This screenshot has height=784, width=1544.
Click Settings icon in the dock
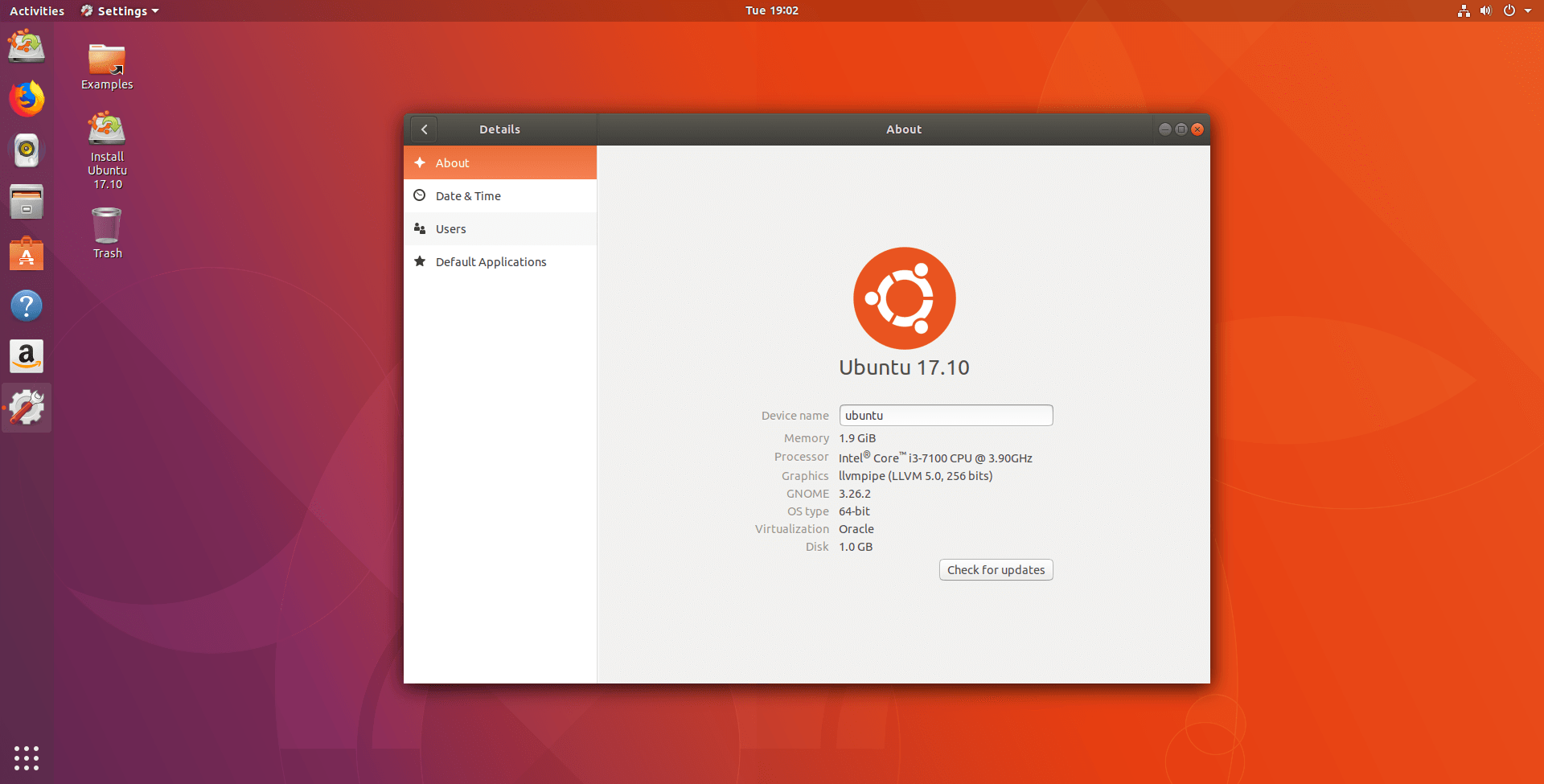(x=27, y=408)
